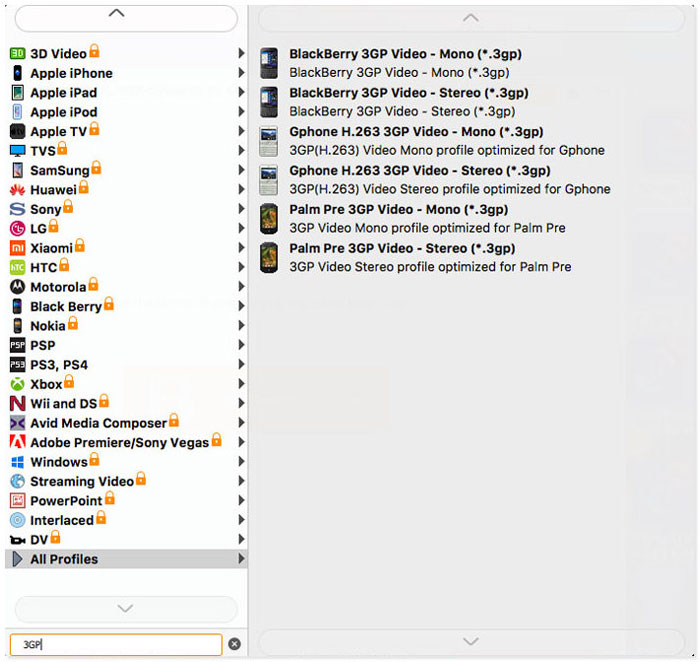Click the Gphone Stereo profile phone thumbnail

coord(269,180)
